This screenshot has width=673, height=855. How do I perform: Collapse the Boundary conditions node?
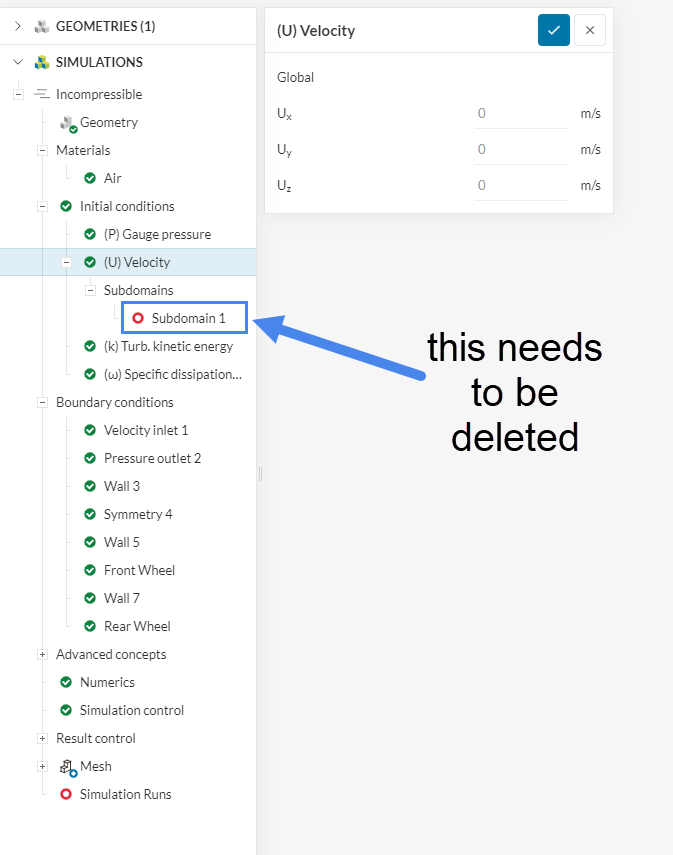click(42, 402)
